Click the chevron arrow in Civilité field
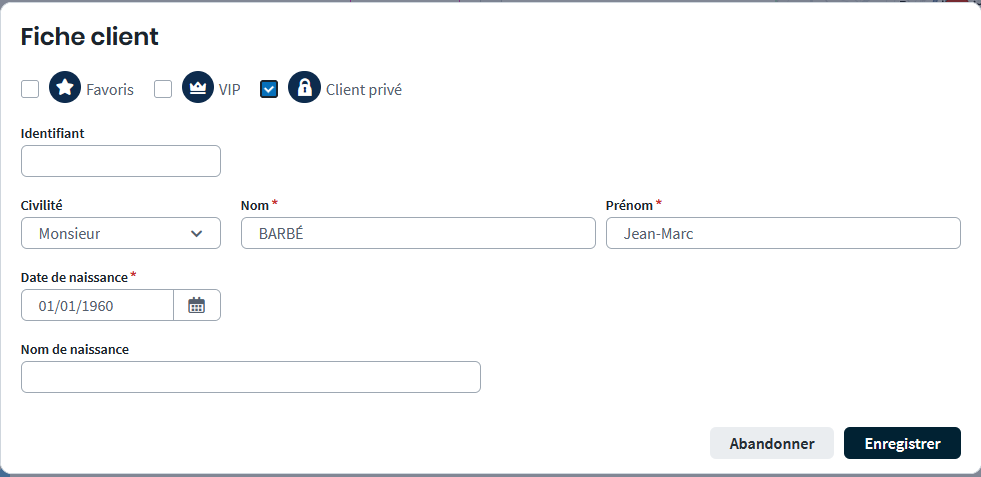This screenshot has height=477, width=981. point(196,233)
